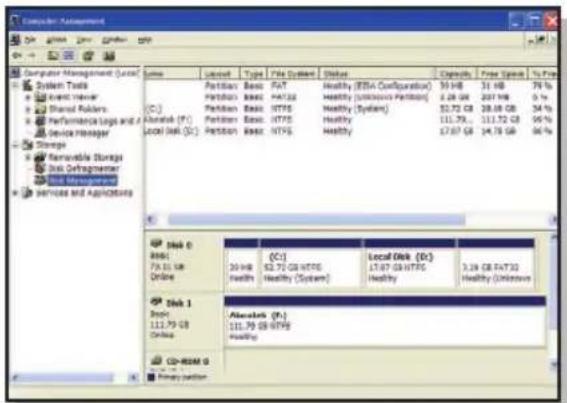Click the toolbar icon next to the console tree toggle
Viewport: 567px width, 403px height.
click(89, 56)
